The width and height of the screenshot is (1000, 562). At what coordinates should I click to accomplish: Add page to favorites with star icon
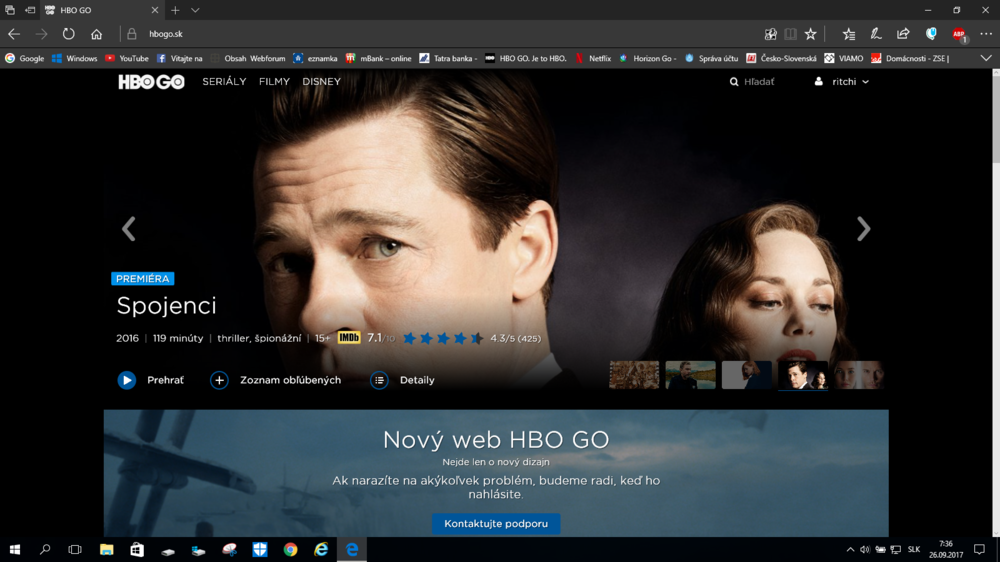pos(811,34)
